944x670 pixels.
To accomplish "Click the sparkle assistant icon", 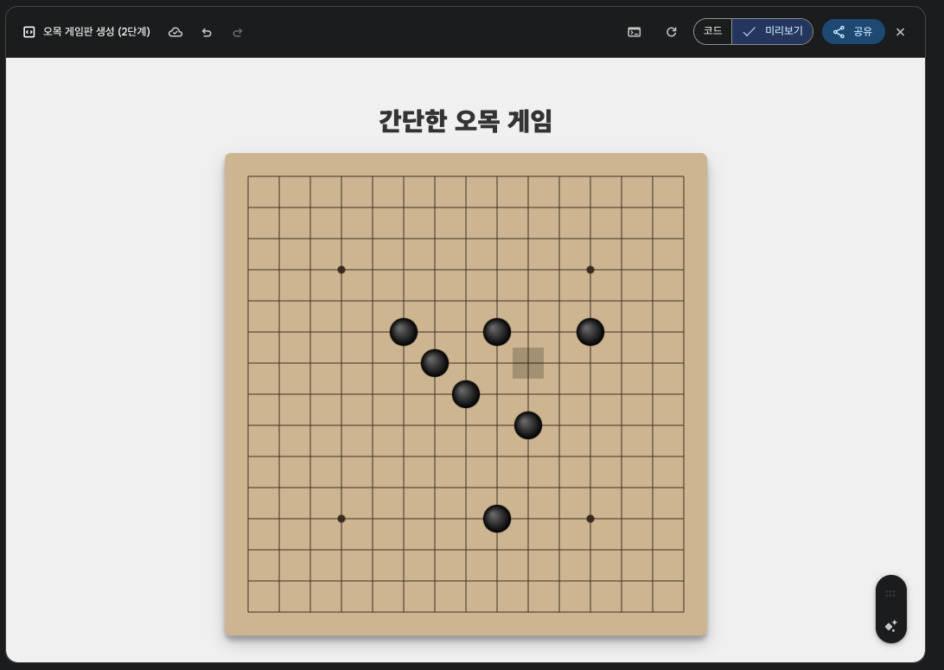I will click(891, 626).
